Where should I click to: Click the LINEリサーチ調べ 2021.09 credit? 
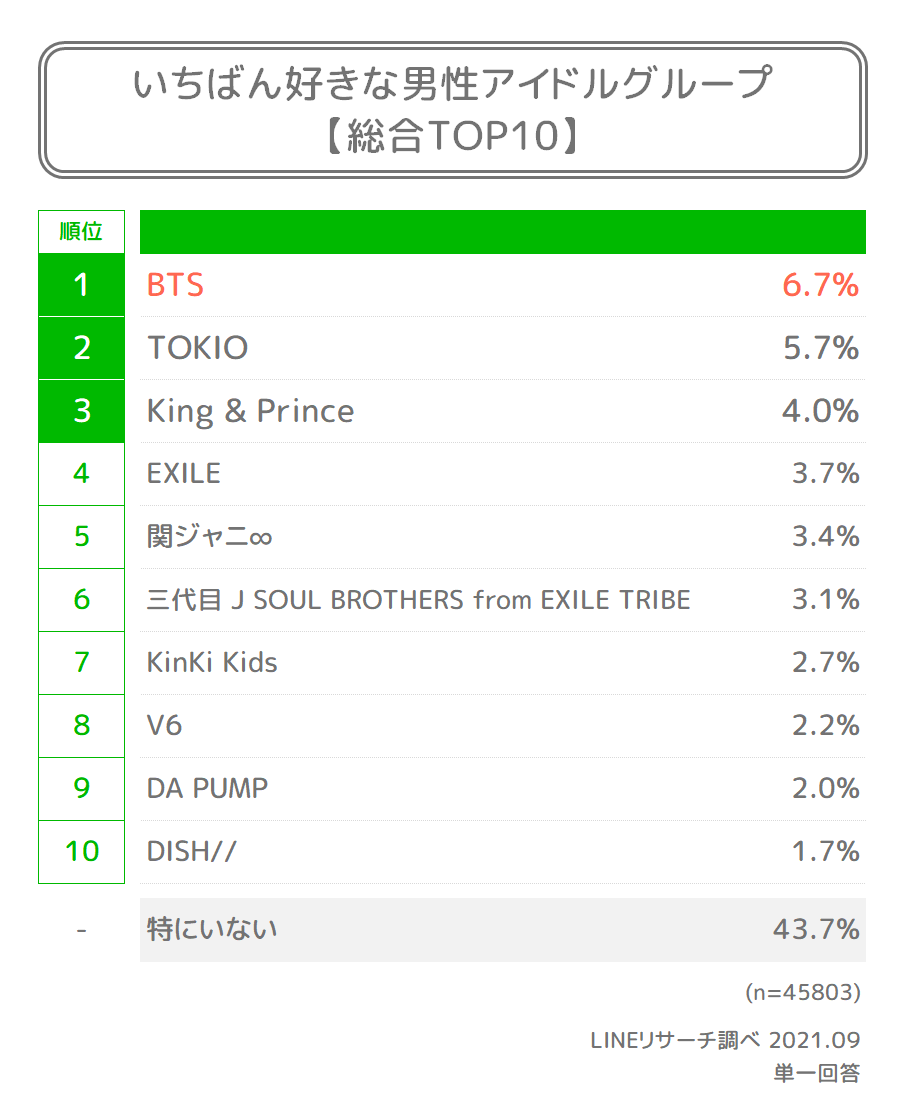click(725, 1041)
